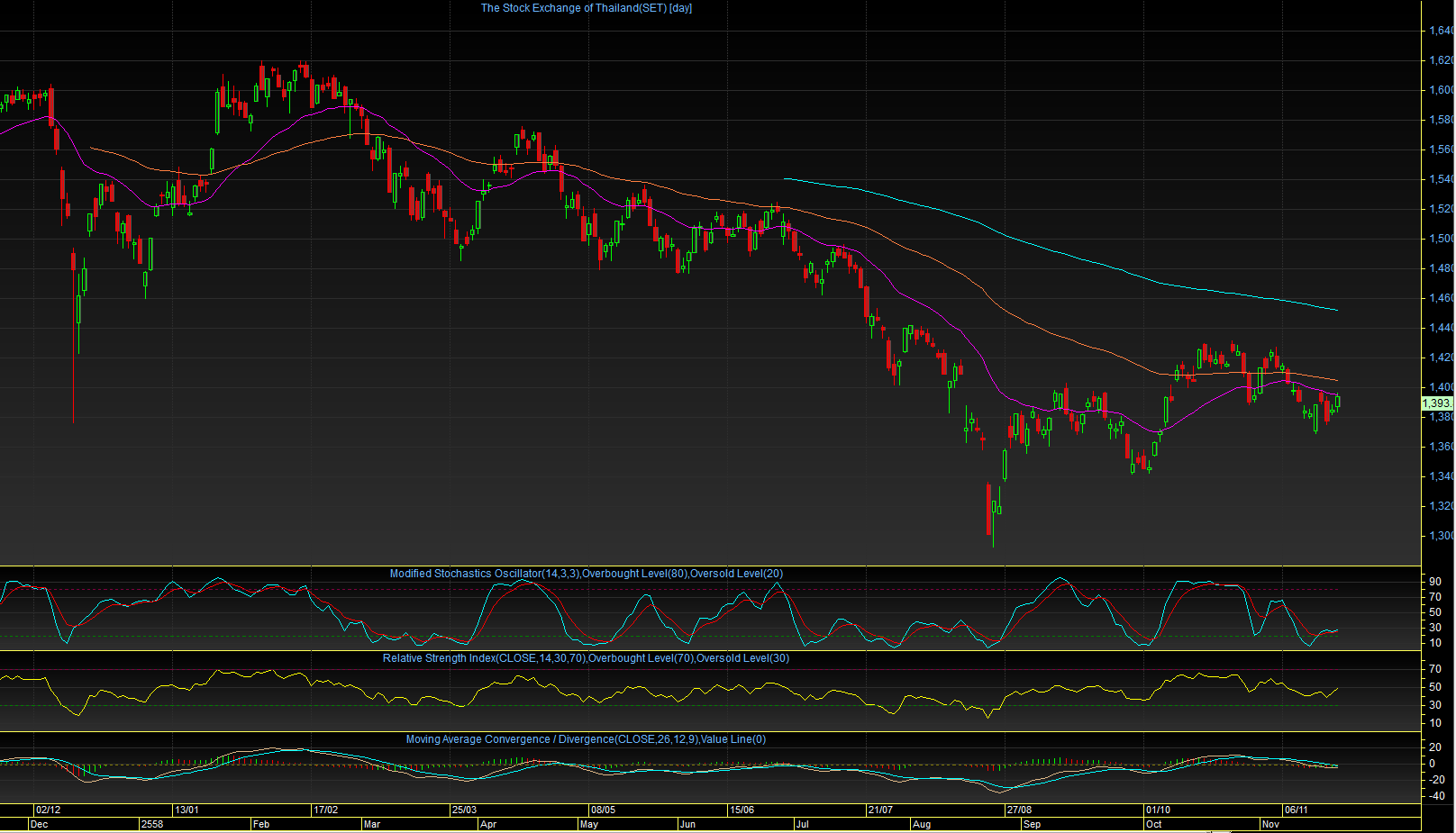Select the 21/07 date marker
Viewport: 1456px width, 833px height.
880,810
